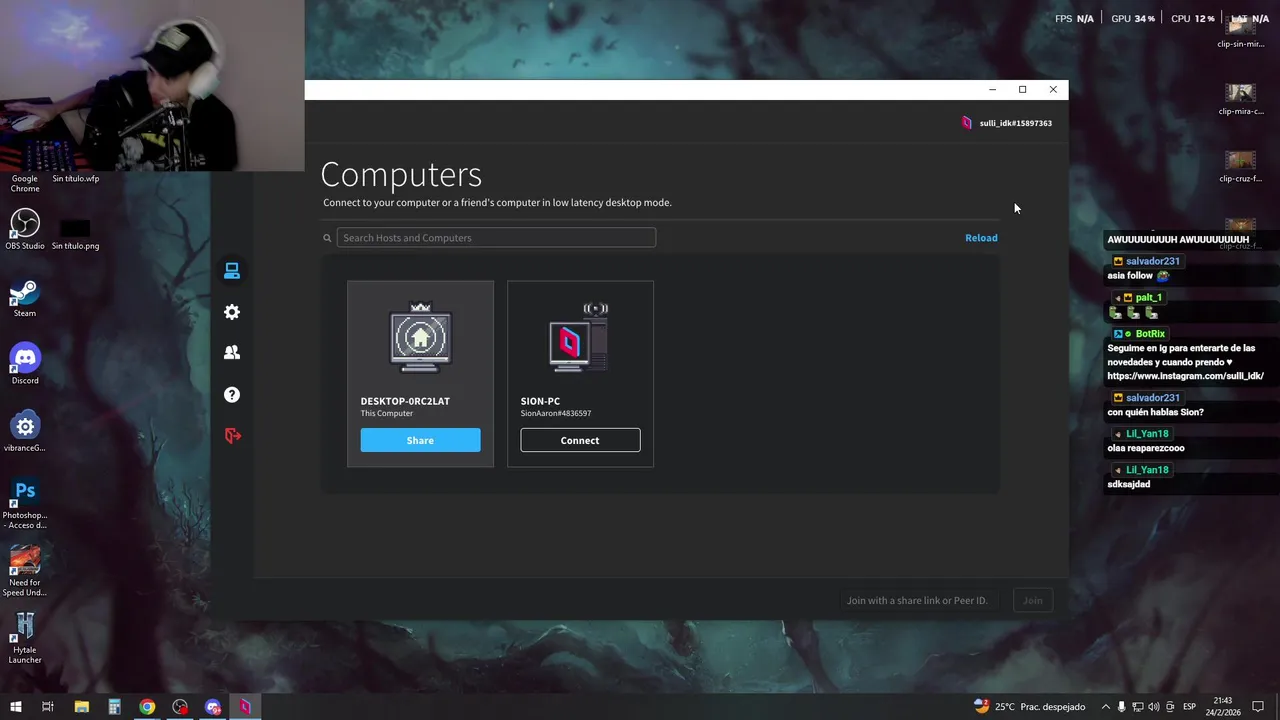Open Hytale Launcher desktop shortcut
The height and width of the screenshot is (720, 1280).
25,638
